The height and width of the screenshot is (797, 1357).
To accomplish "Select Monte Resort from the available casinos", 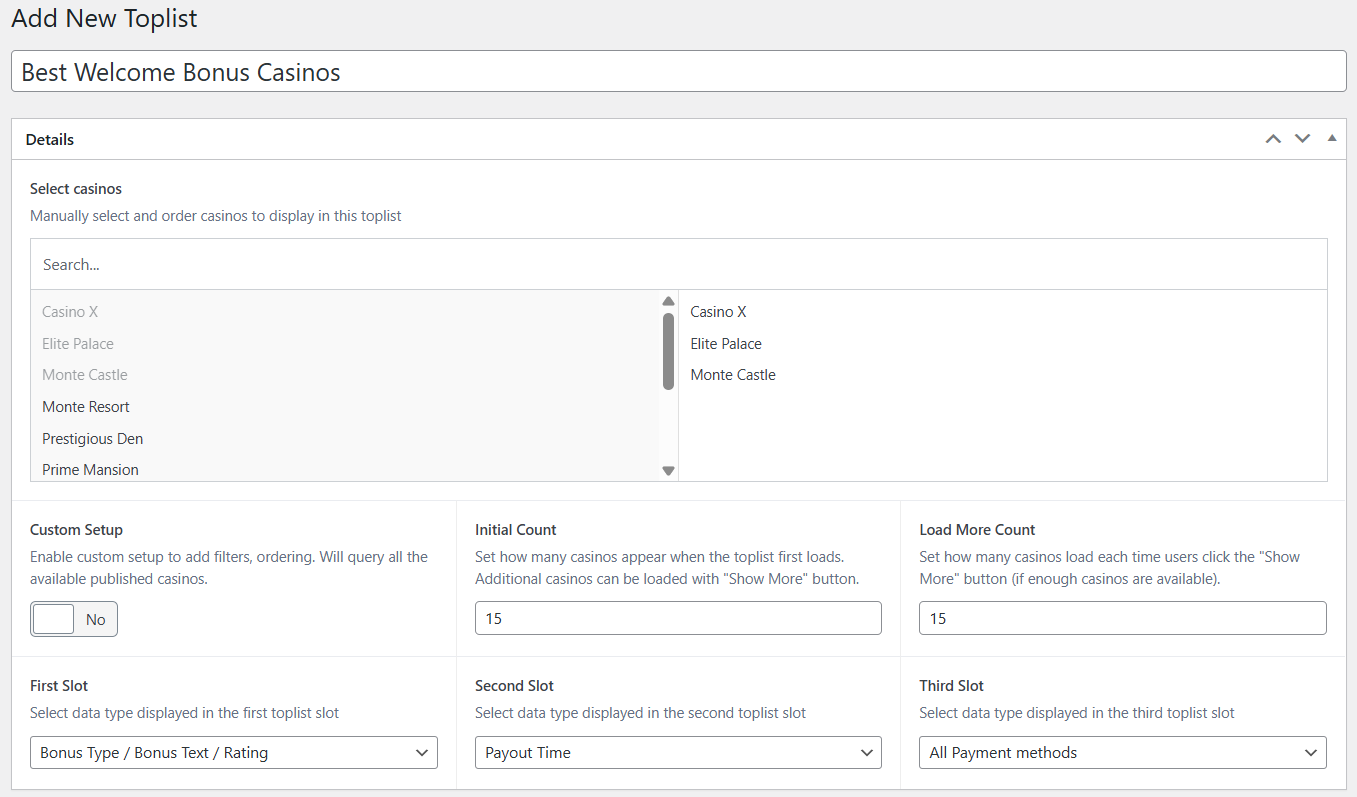I will 86,406.
